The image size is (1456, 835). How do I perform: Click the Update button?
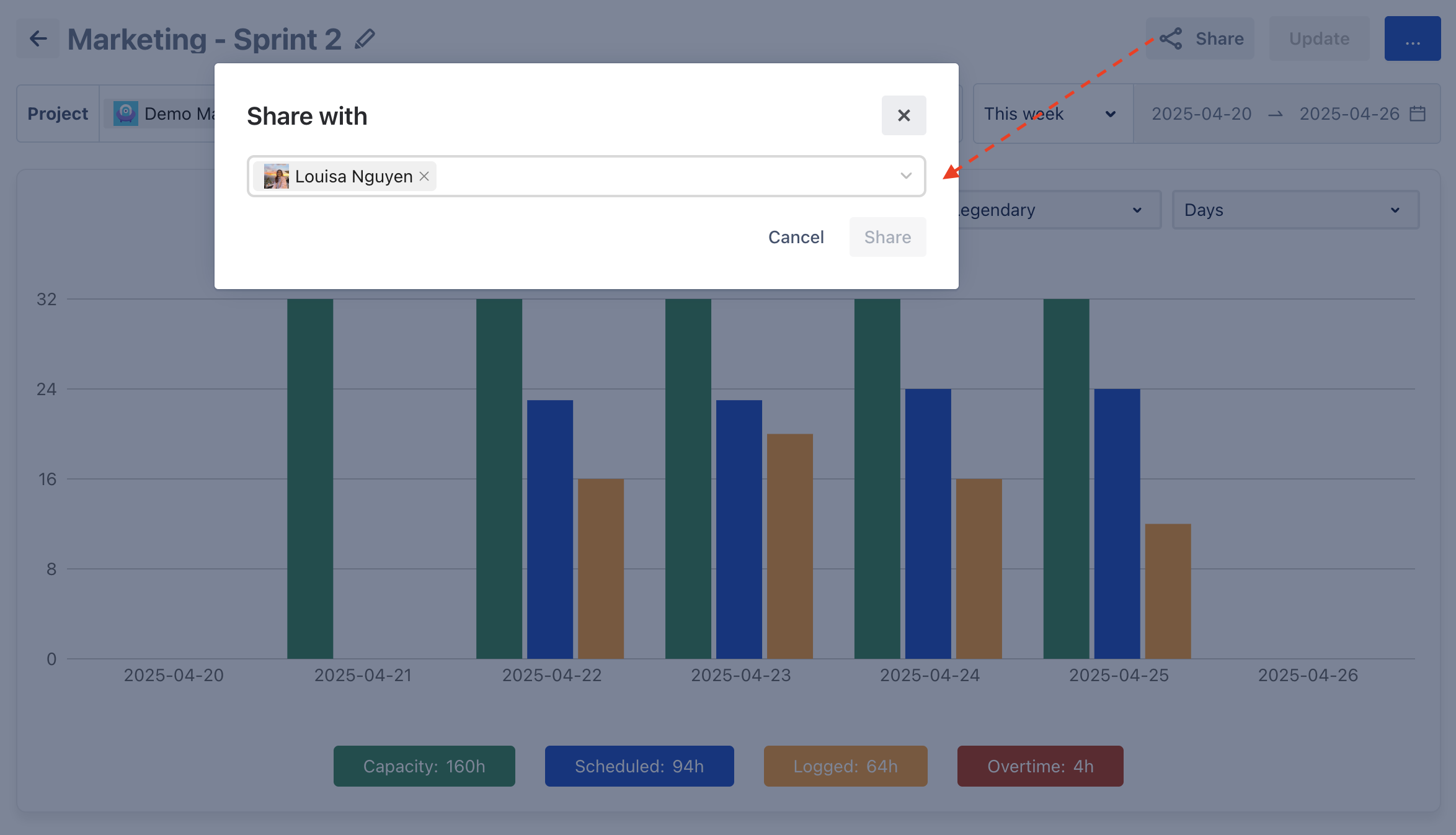tap(1319, 38)
